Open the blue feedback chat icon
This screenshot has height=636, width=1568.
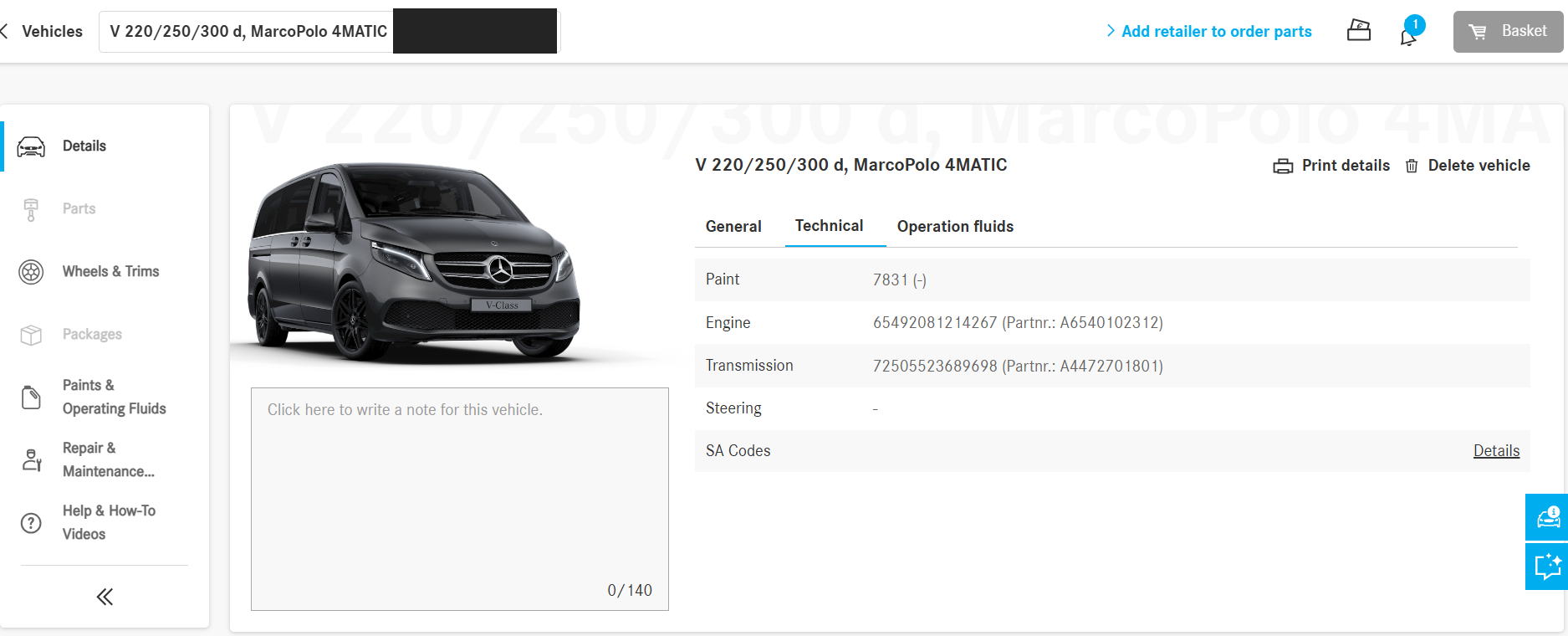click(1547, 567)
